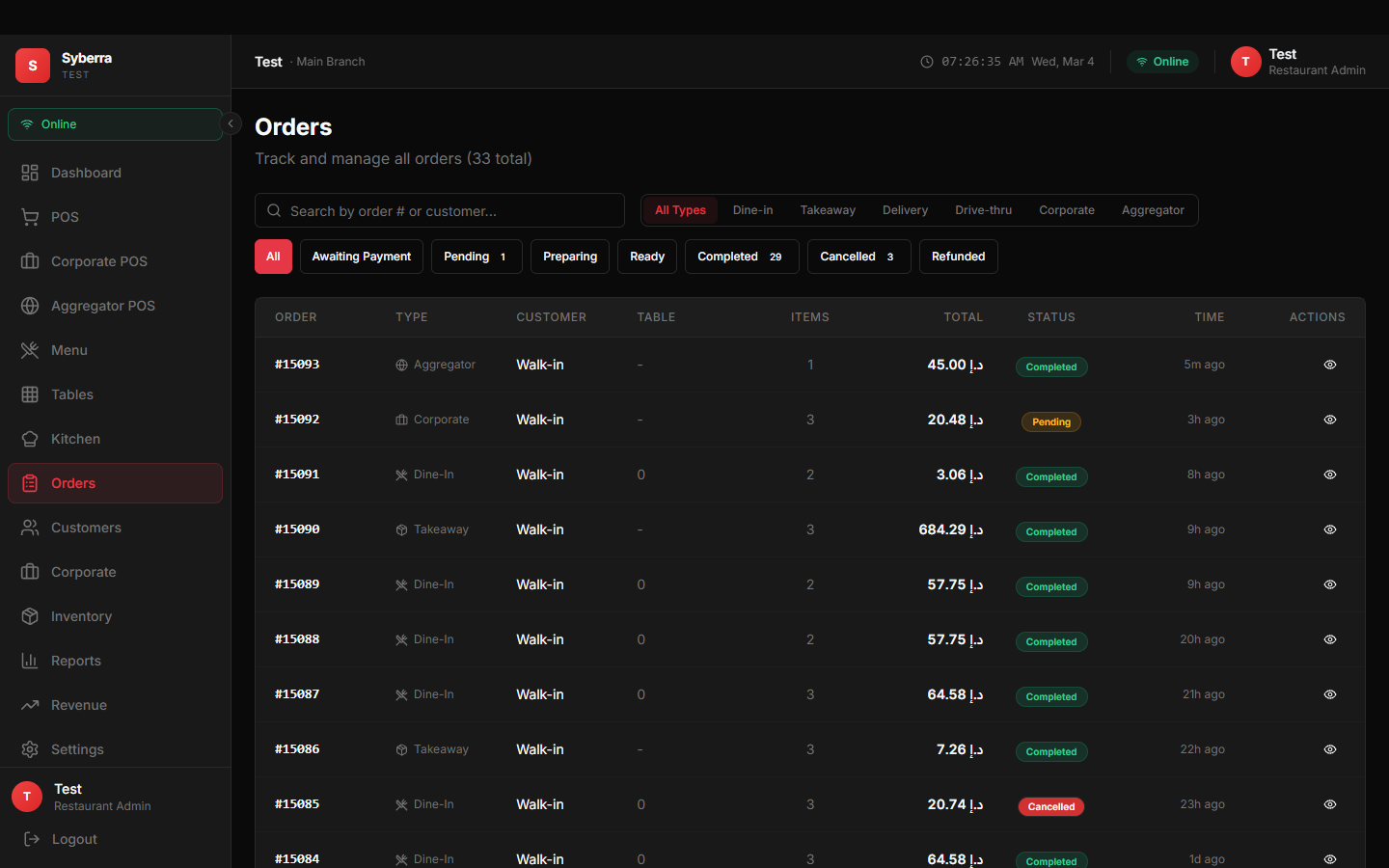
Task: Open the eye icon for pending order #15092
Action: (x=1330, y=420)
